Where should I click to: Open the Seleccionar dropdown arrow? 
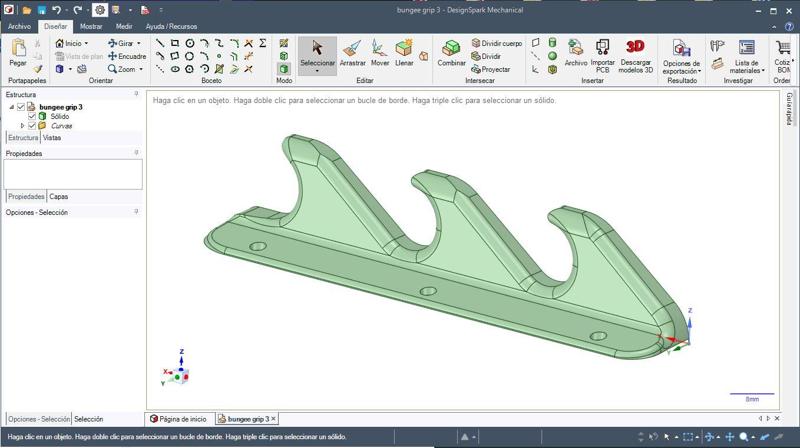coord(318,72)
